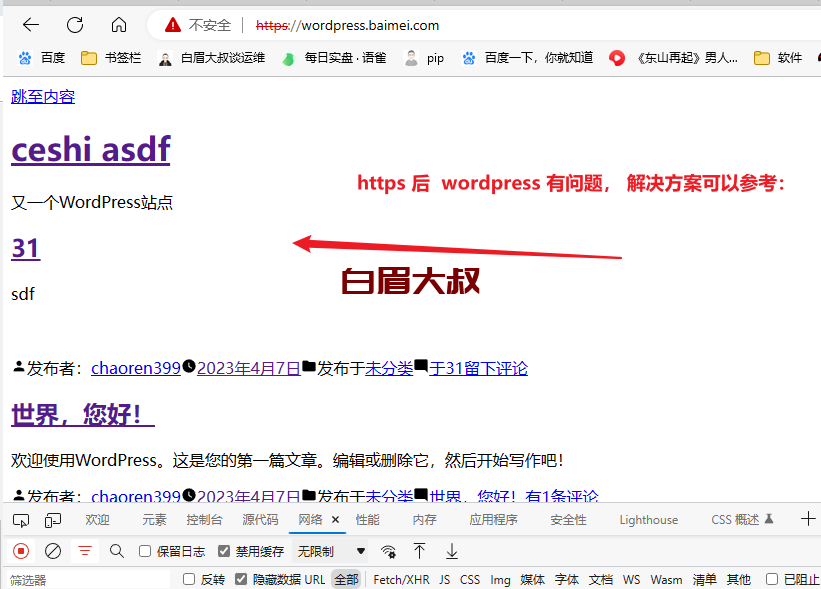Switch to the 元素 DevTools tab

tap(154, 520)
